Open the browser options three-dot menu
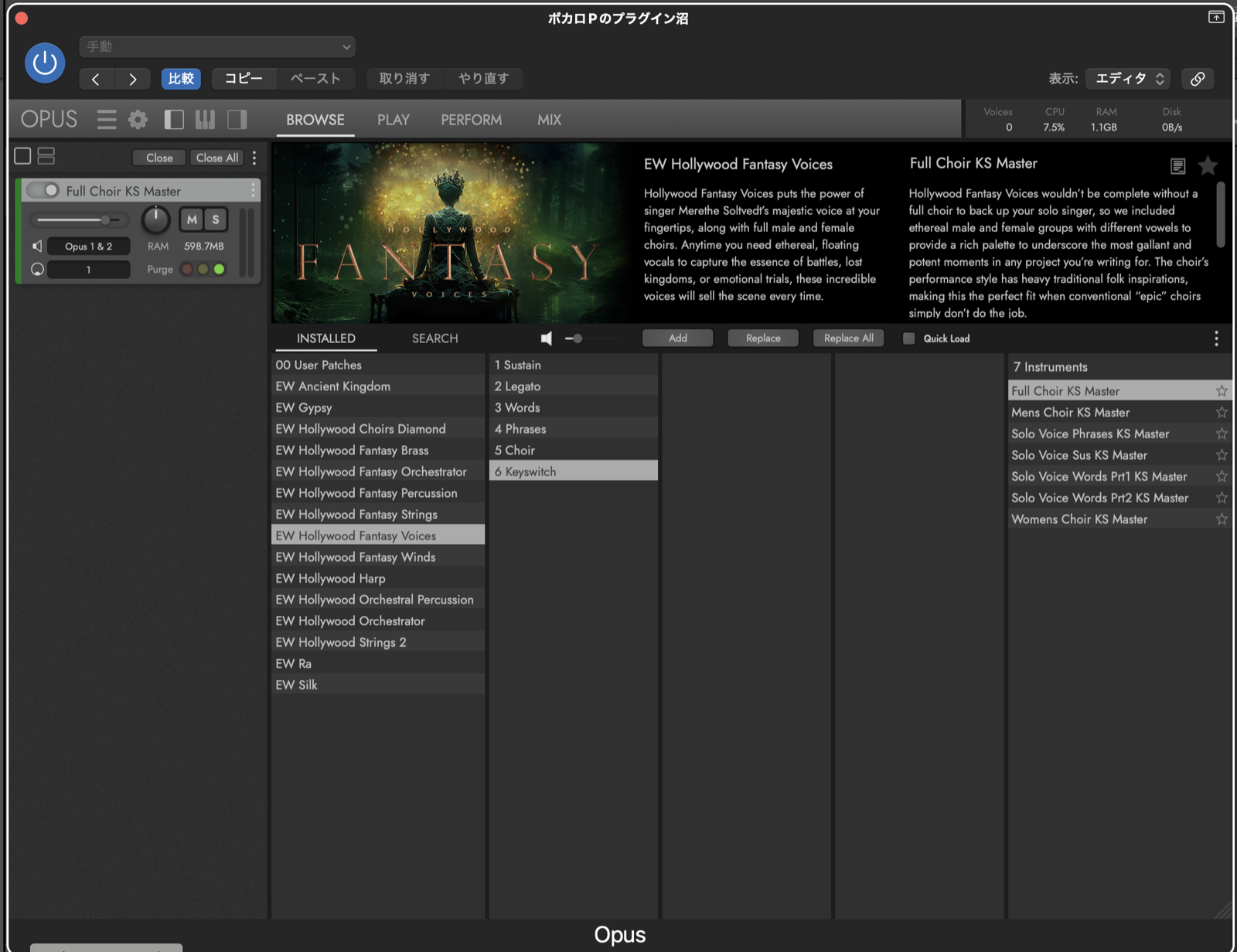Image resolution: width=1237 pixels, height=952 pixels. coord(1216,338)
